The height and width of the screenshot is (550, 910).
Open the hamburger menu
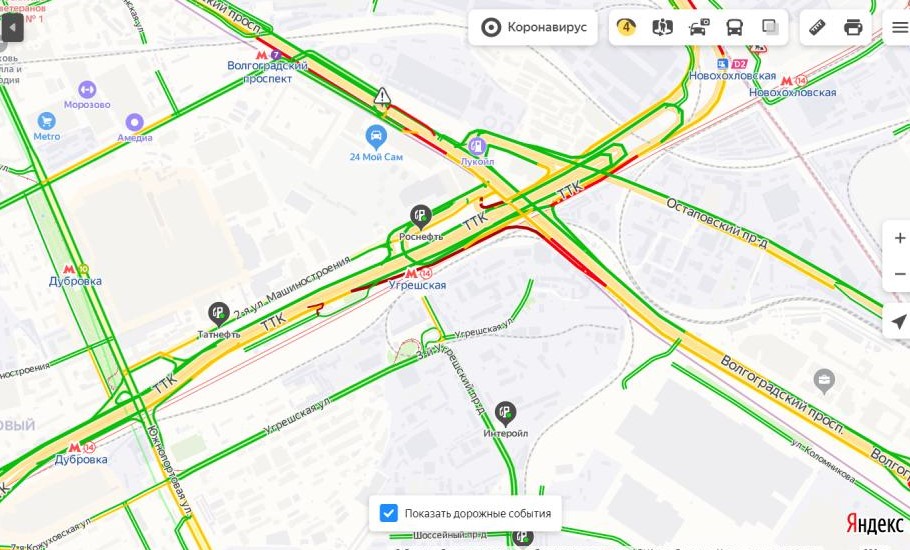tap(900, 27)
